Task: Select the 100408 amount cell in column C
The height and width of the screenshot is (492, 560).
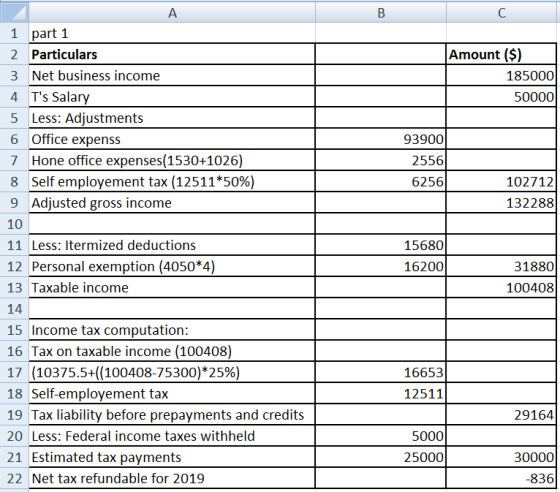Action: point(501,287)
